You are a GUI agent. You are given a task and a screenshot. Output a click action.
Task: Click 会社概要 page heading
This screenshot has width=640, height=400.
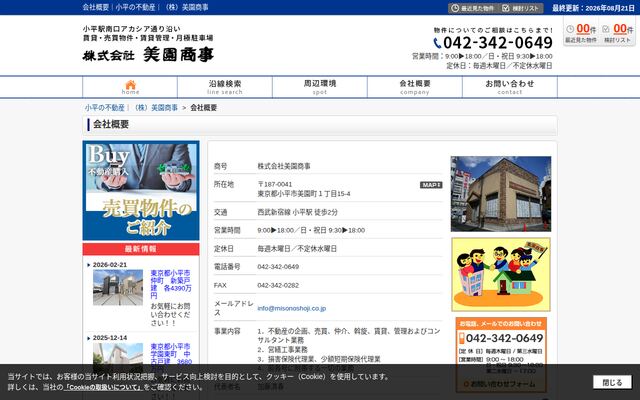point(111,124)
